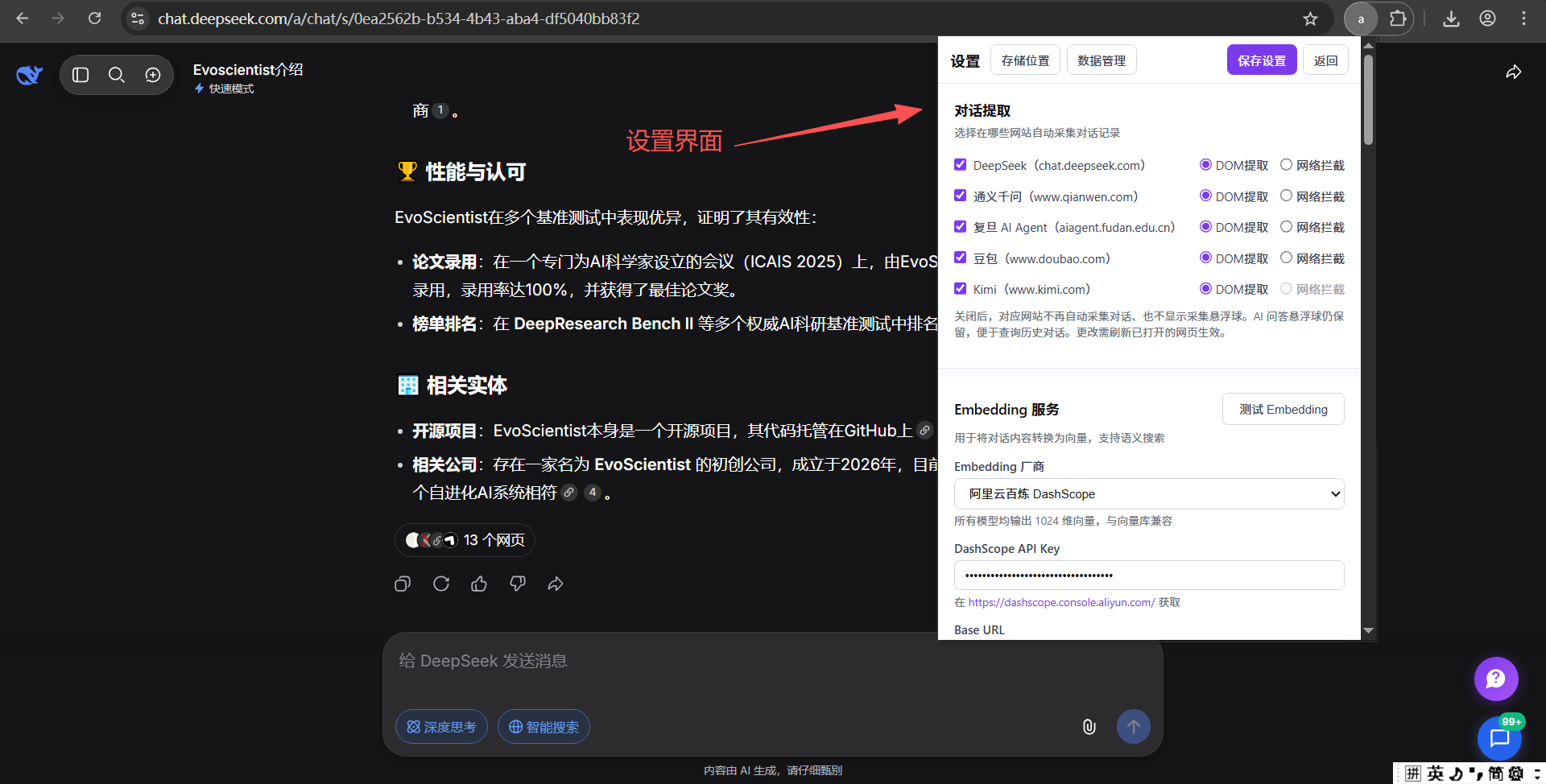1546x784 pixels.
Task: Click the settings panel scrollbar thumb
Action: (1369, 100)
